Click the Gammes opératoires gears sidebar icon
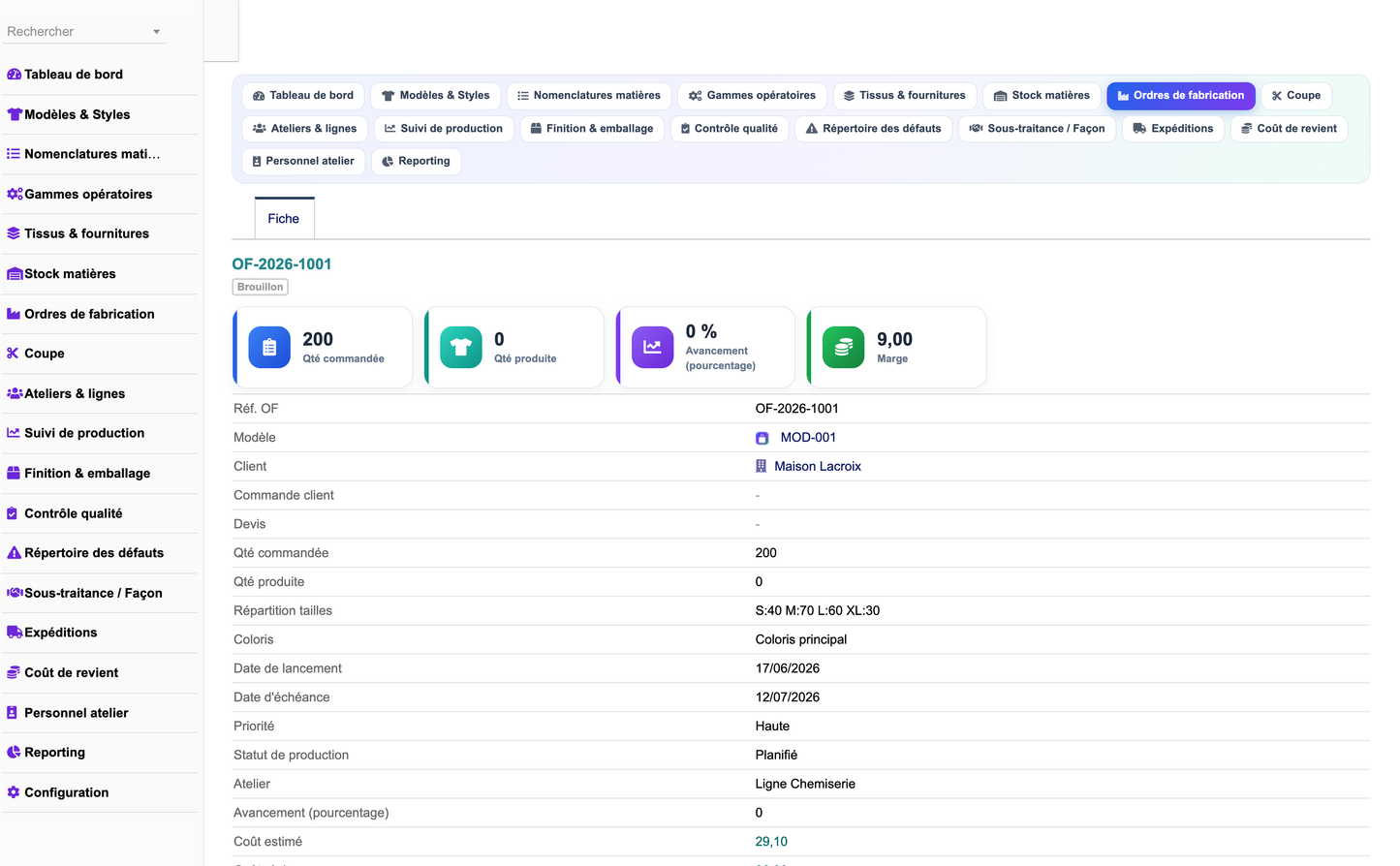 pos(15,194)
